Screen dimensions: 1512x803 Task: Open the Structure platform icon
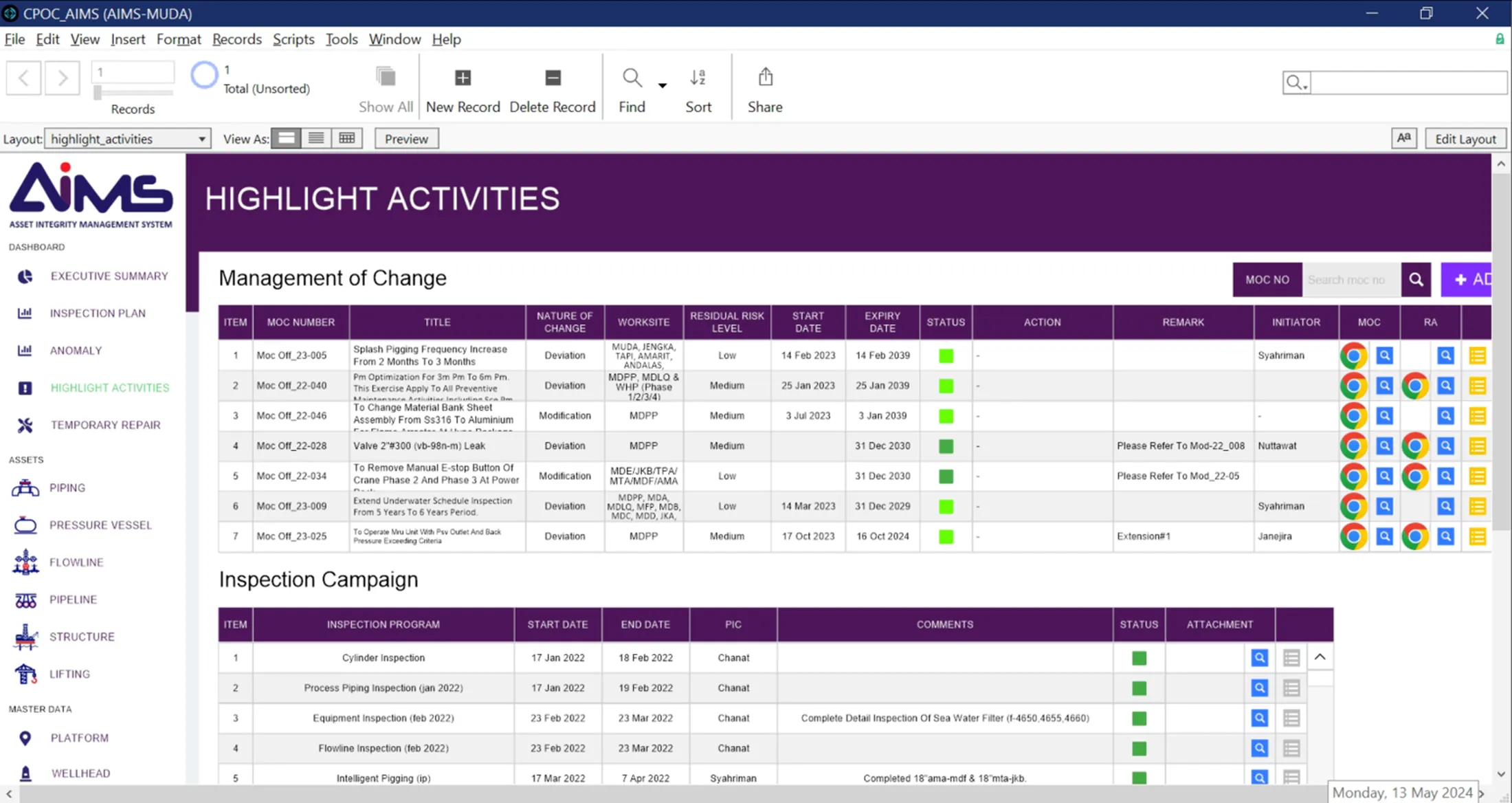pyautogui.click(x=25, y=637)
